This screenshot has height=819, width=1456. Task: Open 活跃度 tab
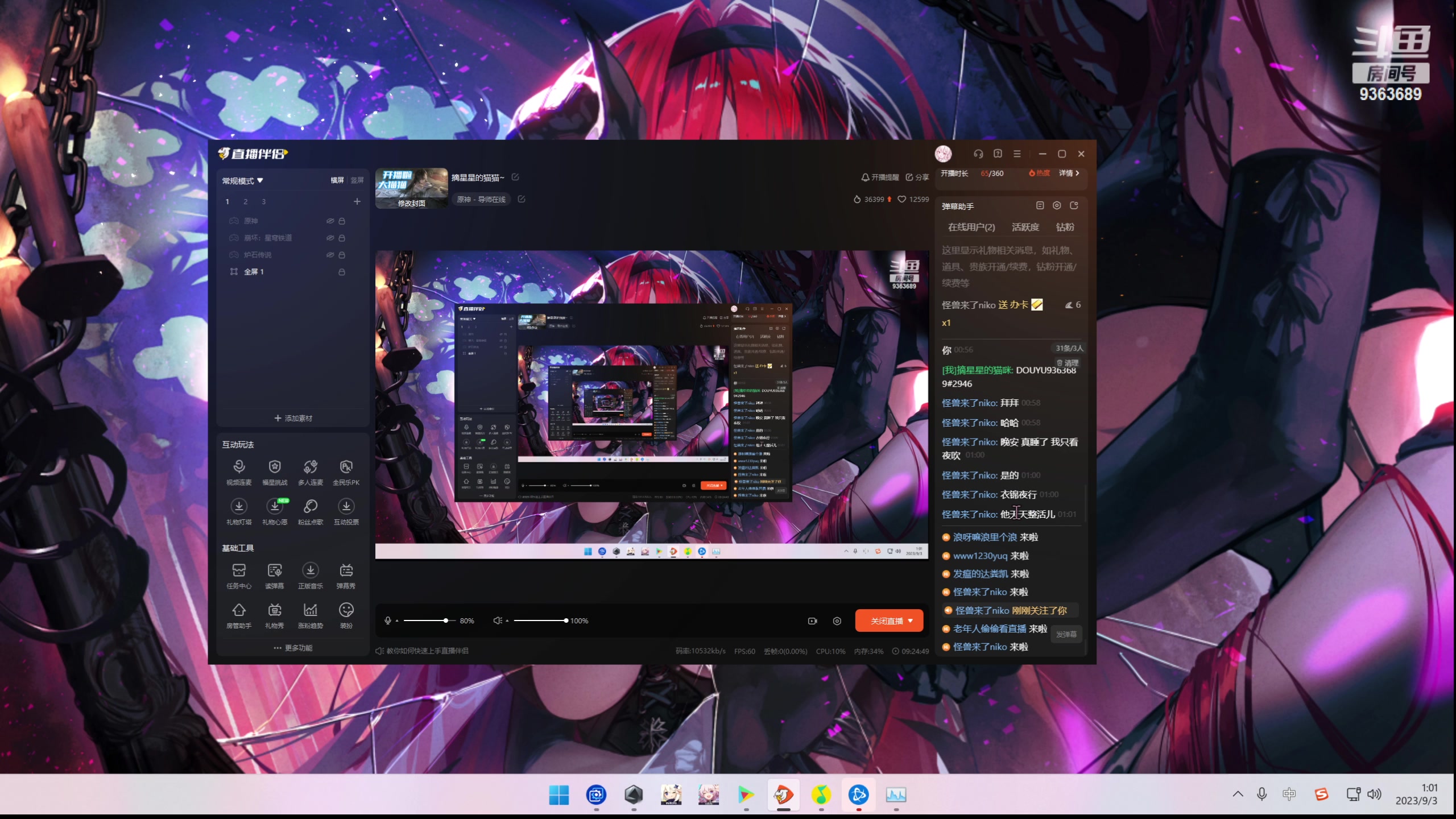(x=1025, y=227)
